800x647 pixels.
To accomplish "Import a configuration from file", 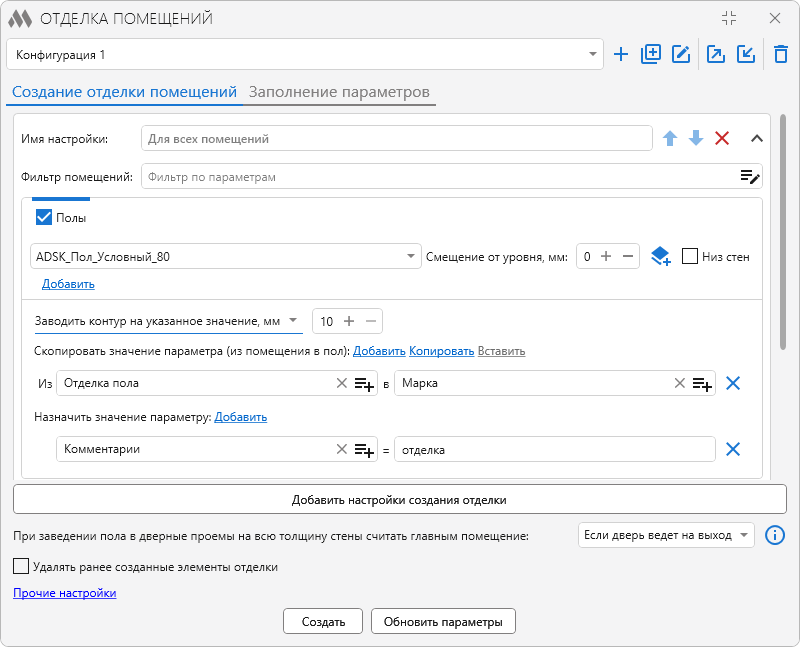I will (746, 54).
